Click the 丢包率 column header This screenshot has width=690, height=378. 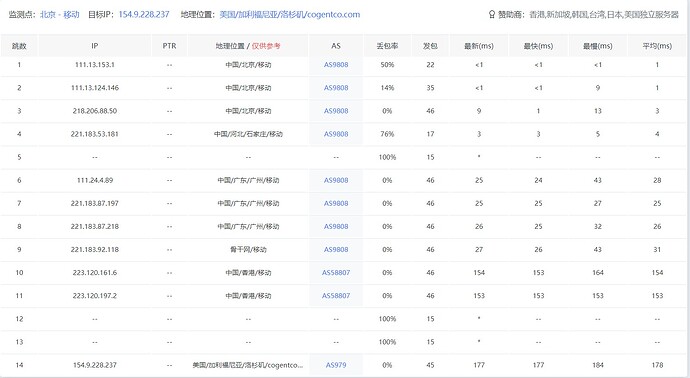tap(387, 46)
